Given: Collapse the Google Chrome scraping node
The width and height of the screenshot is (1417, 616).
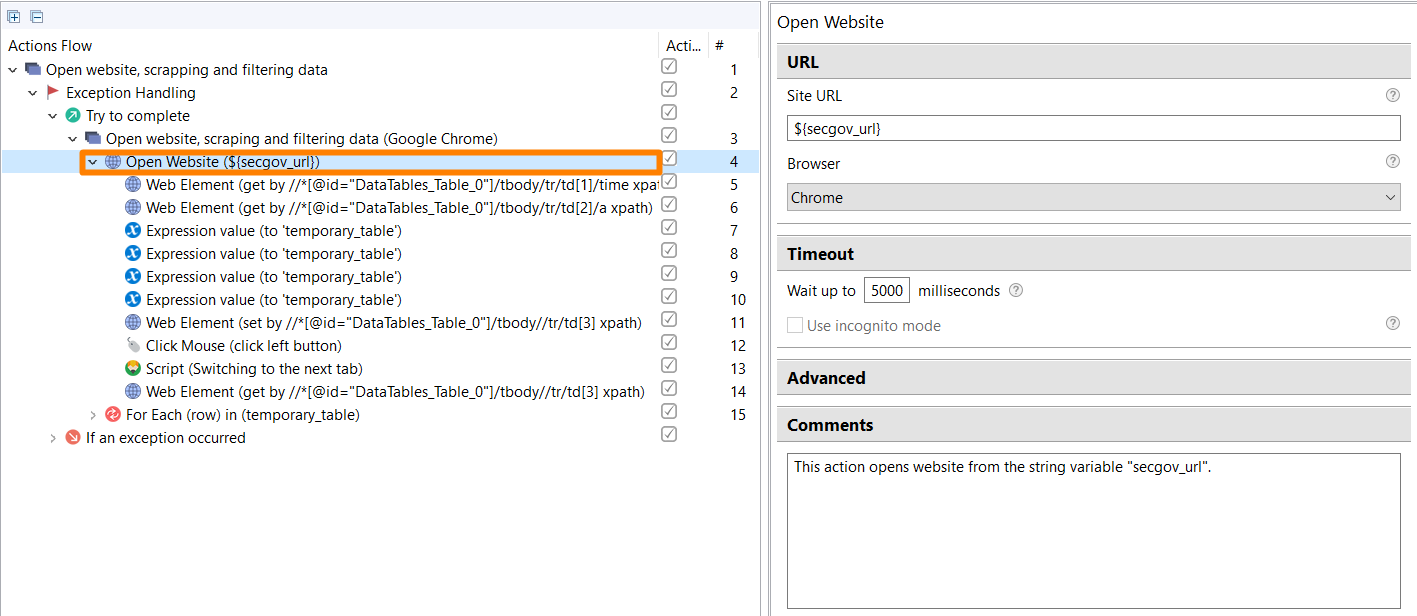Looking at the screenshot, I should click(x=72, y=139).
